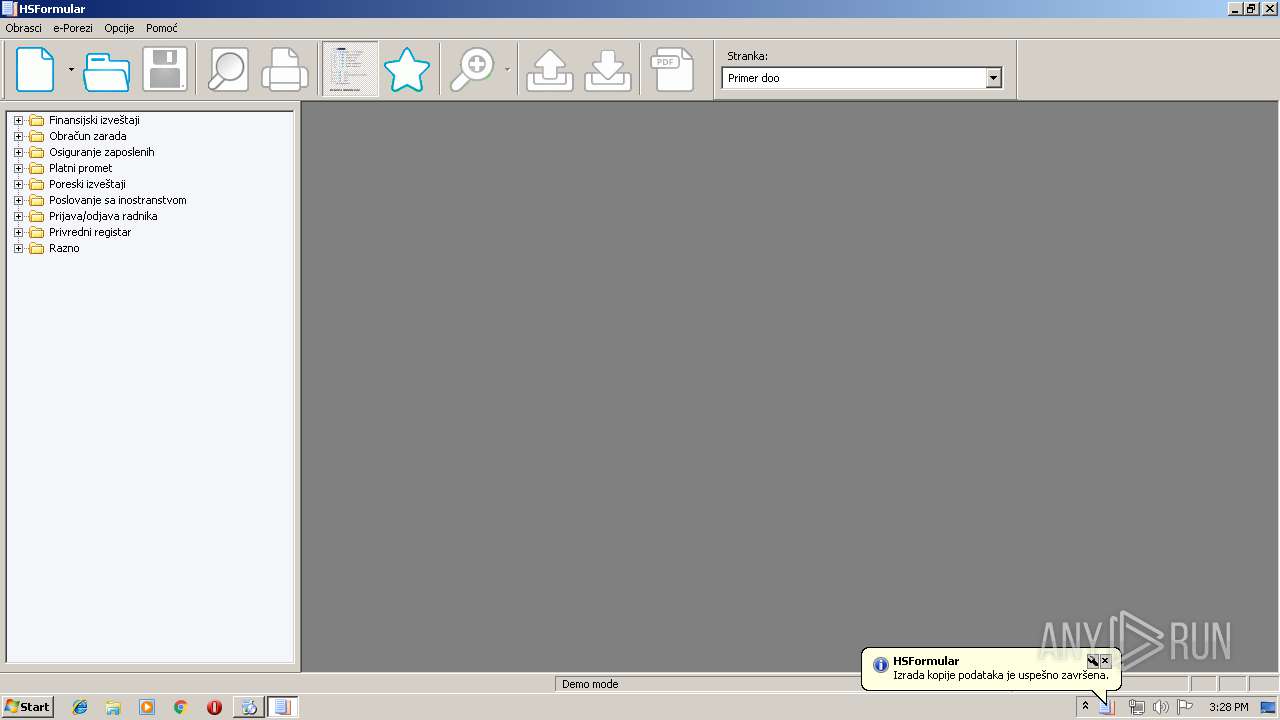Click the wrench icon in notification balloon

tap(1093, 661)
